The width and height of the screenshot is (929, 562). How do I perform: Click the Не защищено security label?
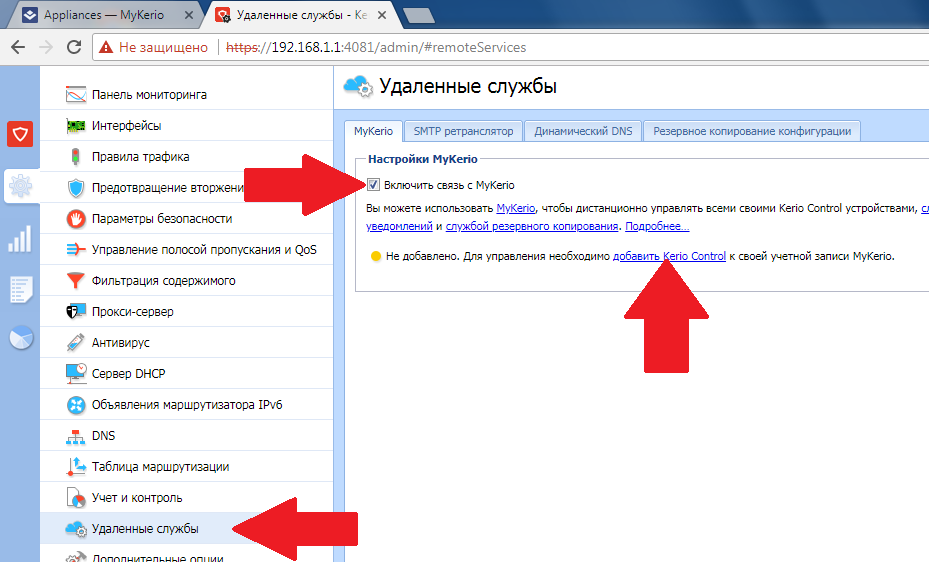(164, 47)
